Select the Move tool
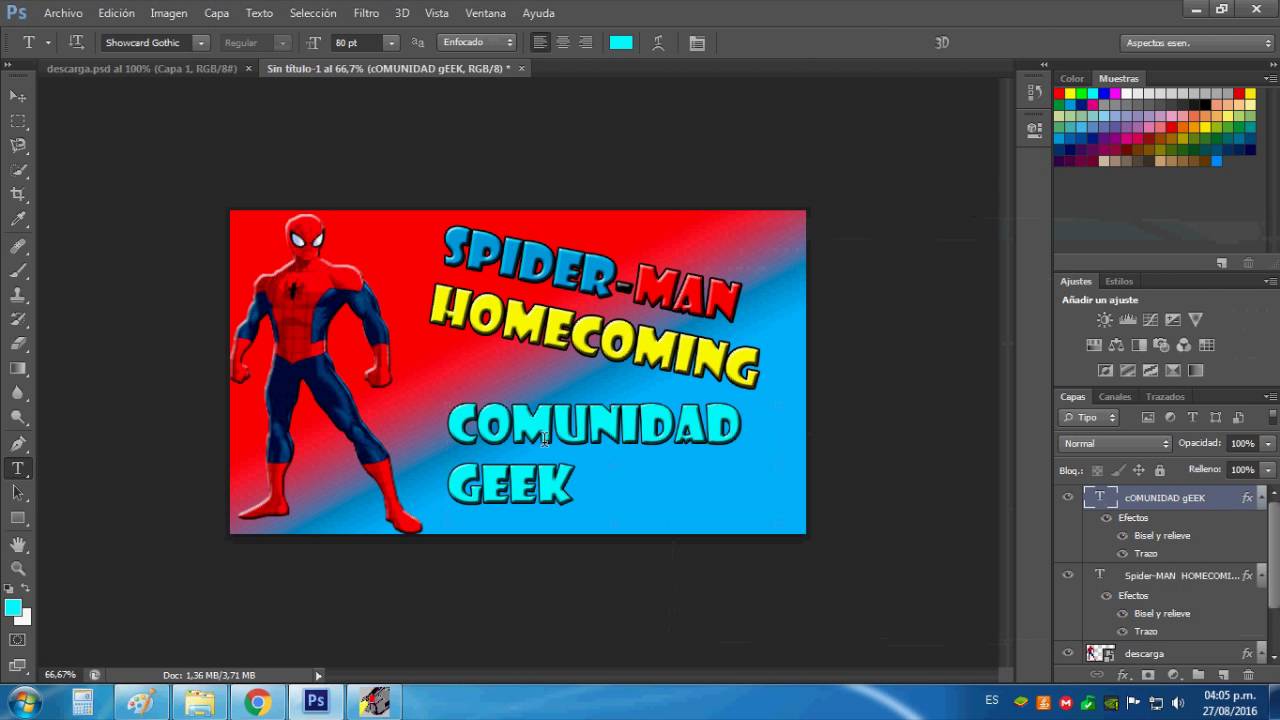 18,96
